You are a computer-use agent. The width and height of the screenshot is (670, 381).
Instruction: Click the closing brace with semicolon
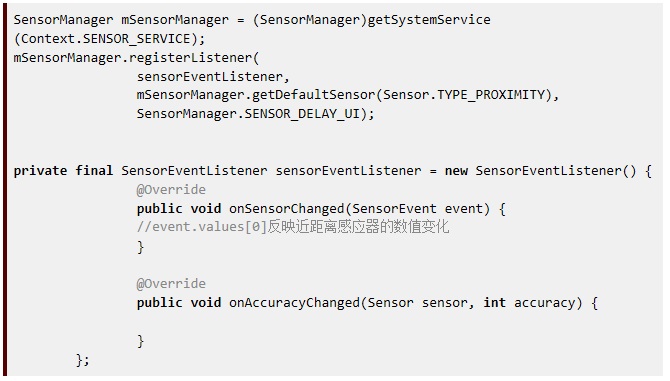pos(82,360)
